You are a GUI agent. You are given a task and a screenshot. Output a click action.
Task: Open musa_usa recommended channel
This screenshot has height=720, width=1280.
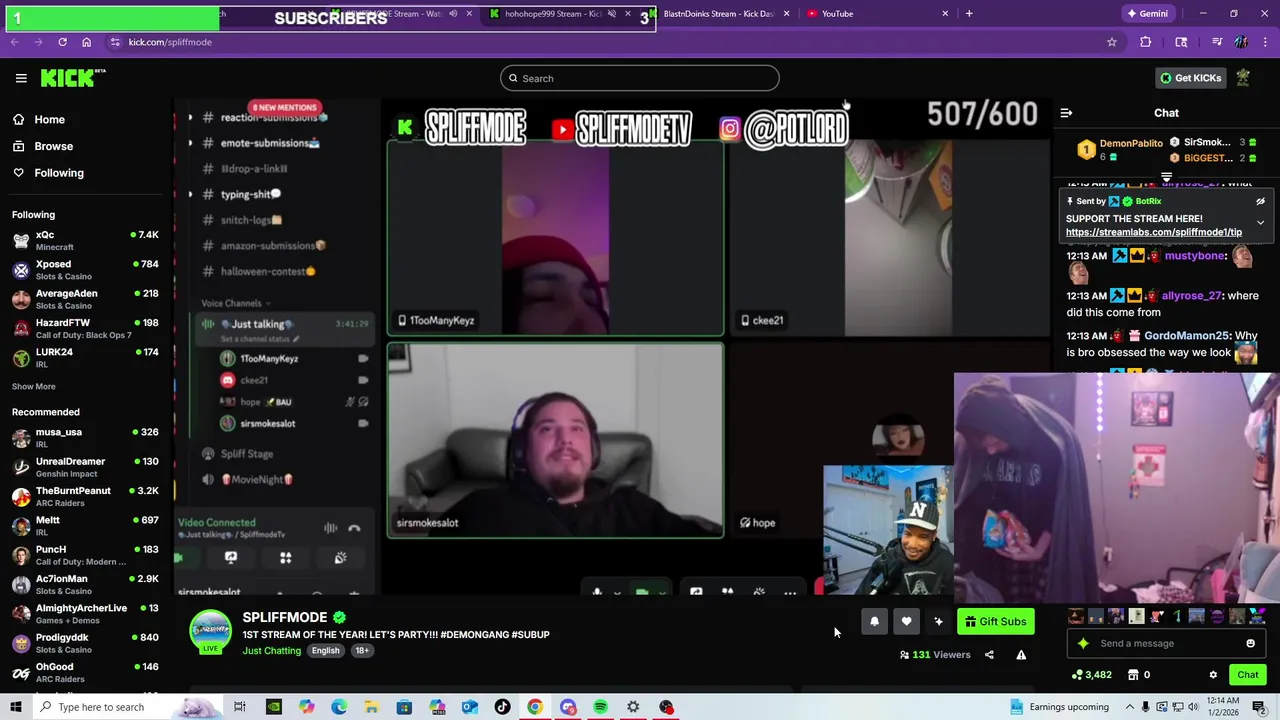point(85,438)
